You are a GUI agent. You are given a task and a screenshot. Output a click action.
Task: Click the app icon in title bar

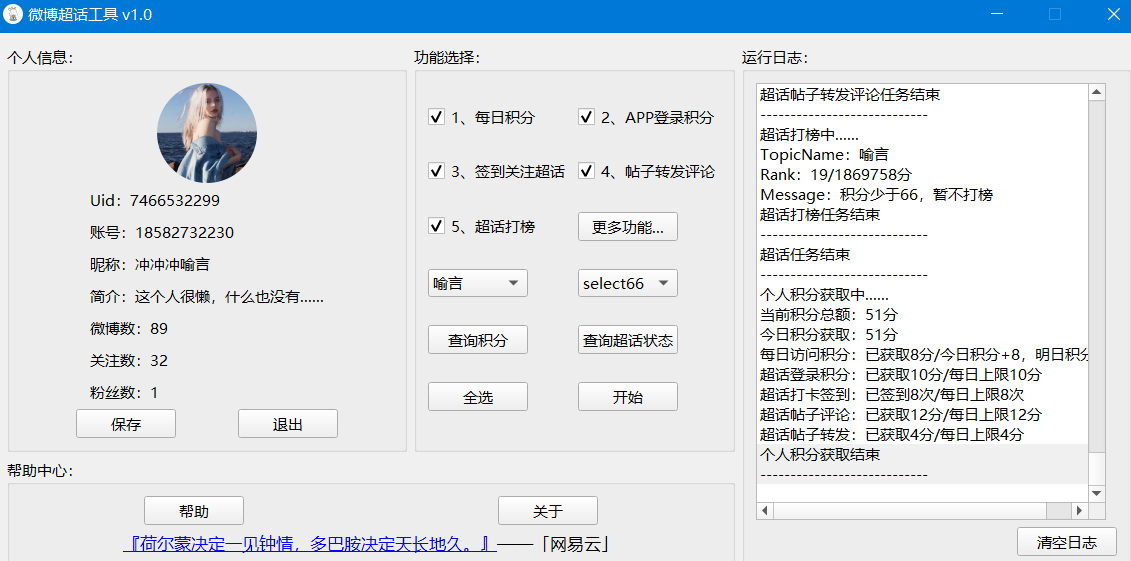[x=14, y=14]
